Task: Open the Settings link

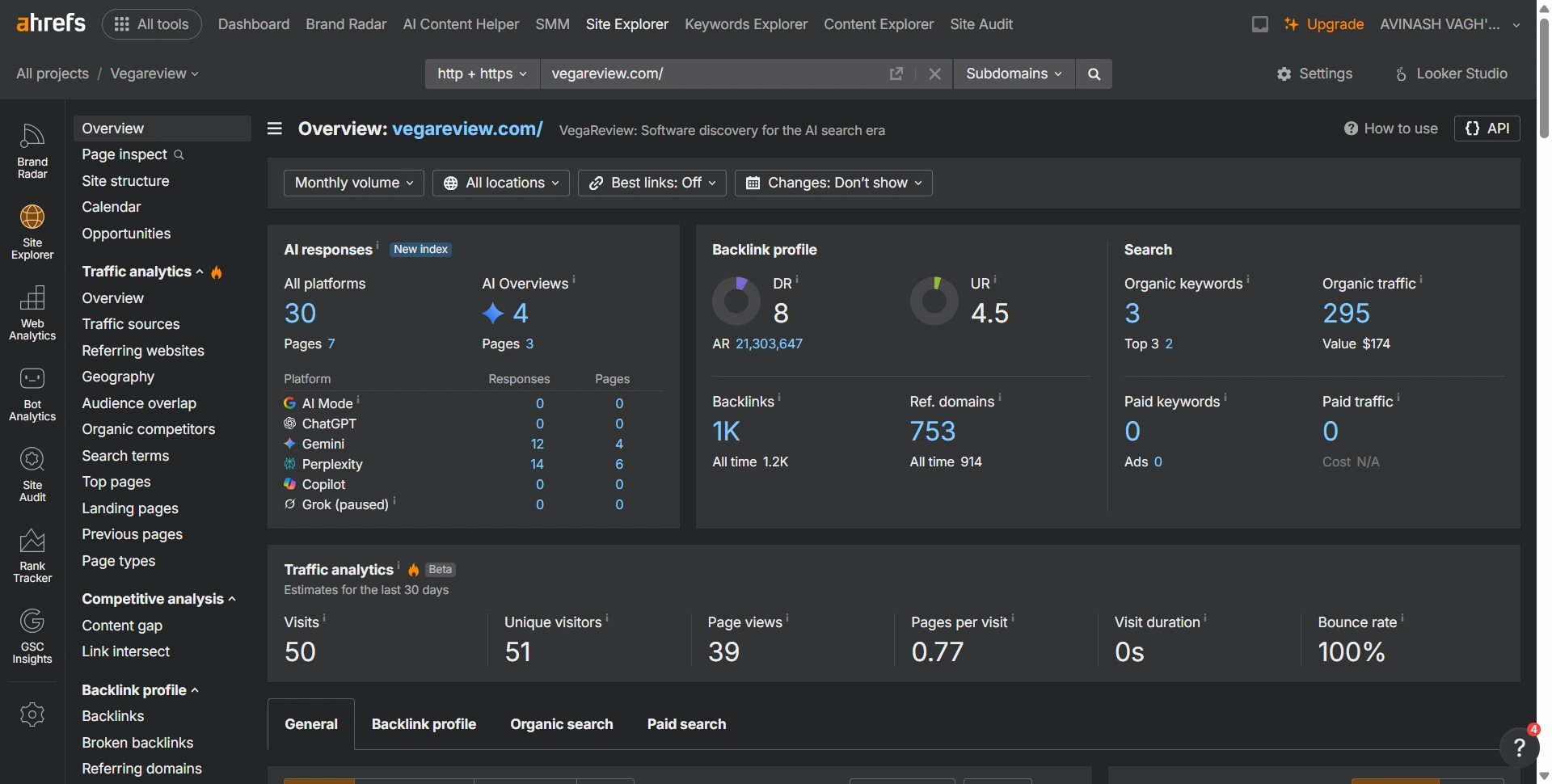Action: point(1314,74)
